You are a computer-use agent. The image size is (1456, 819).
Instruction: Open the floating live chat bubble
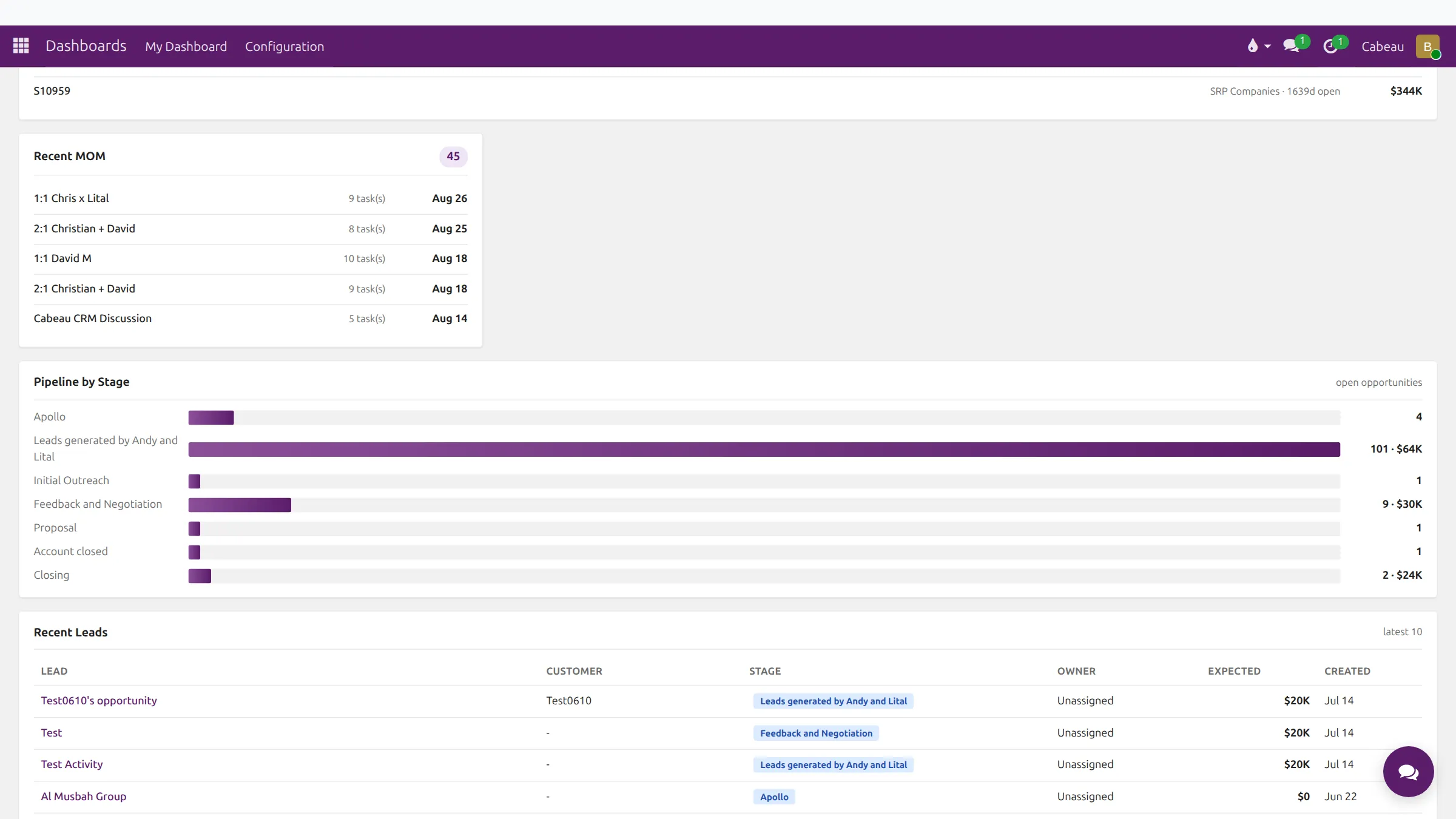[x=1408, y=772]
